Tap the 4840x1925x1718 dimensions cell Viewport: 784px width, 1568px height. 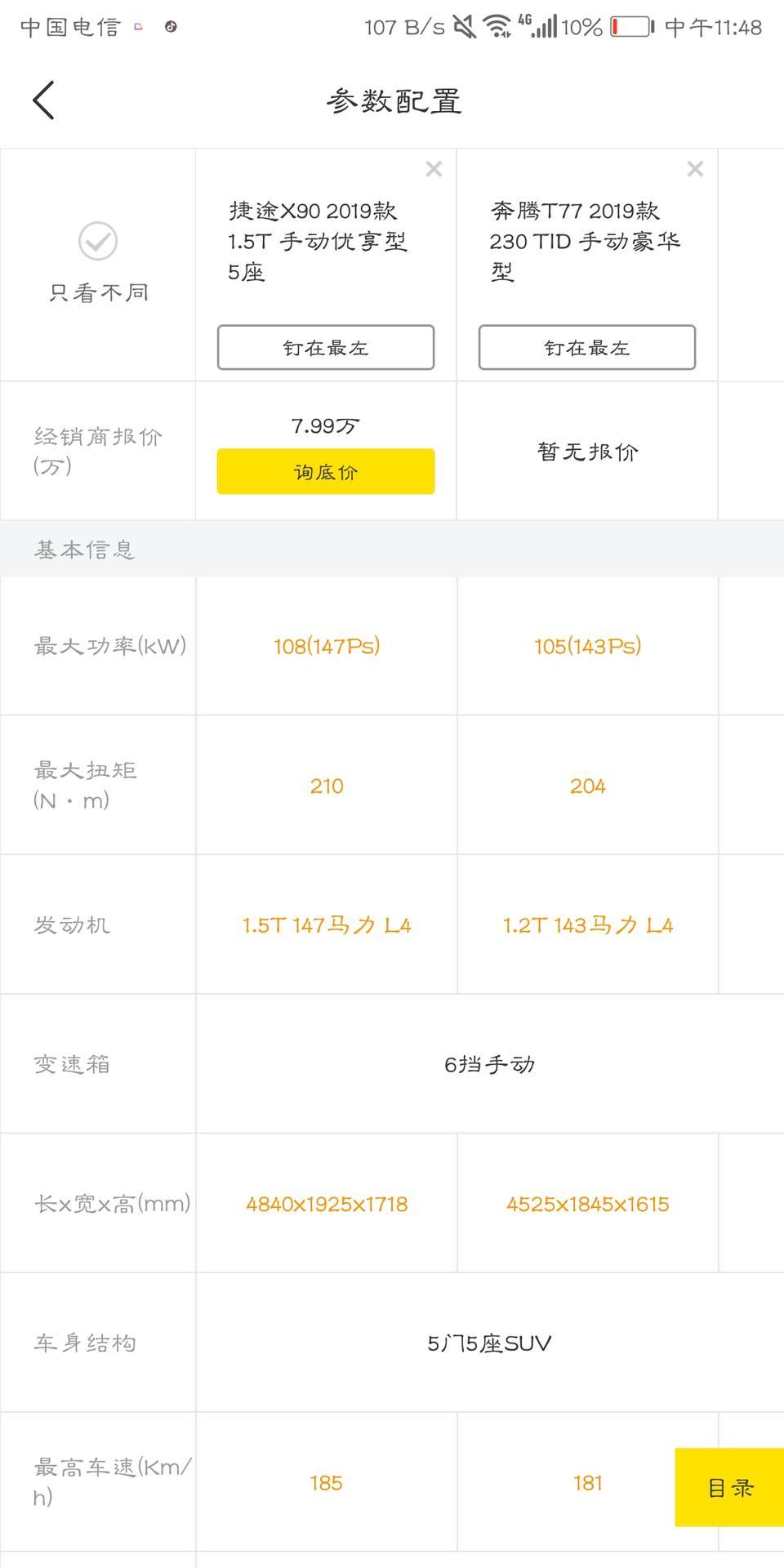(x=326, y=1204)
